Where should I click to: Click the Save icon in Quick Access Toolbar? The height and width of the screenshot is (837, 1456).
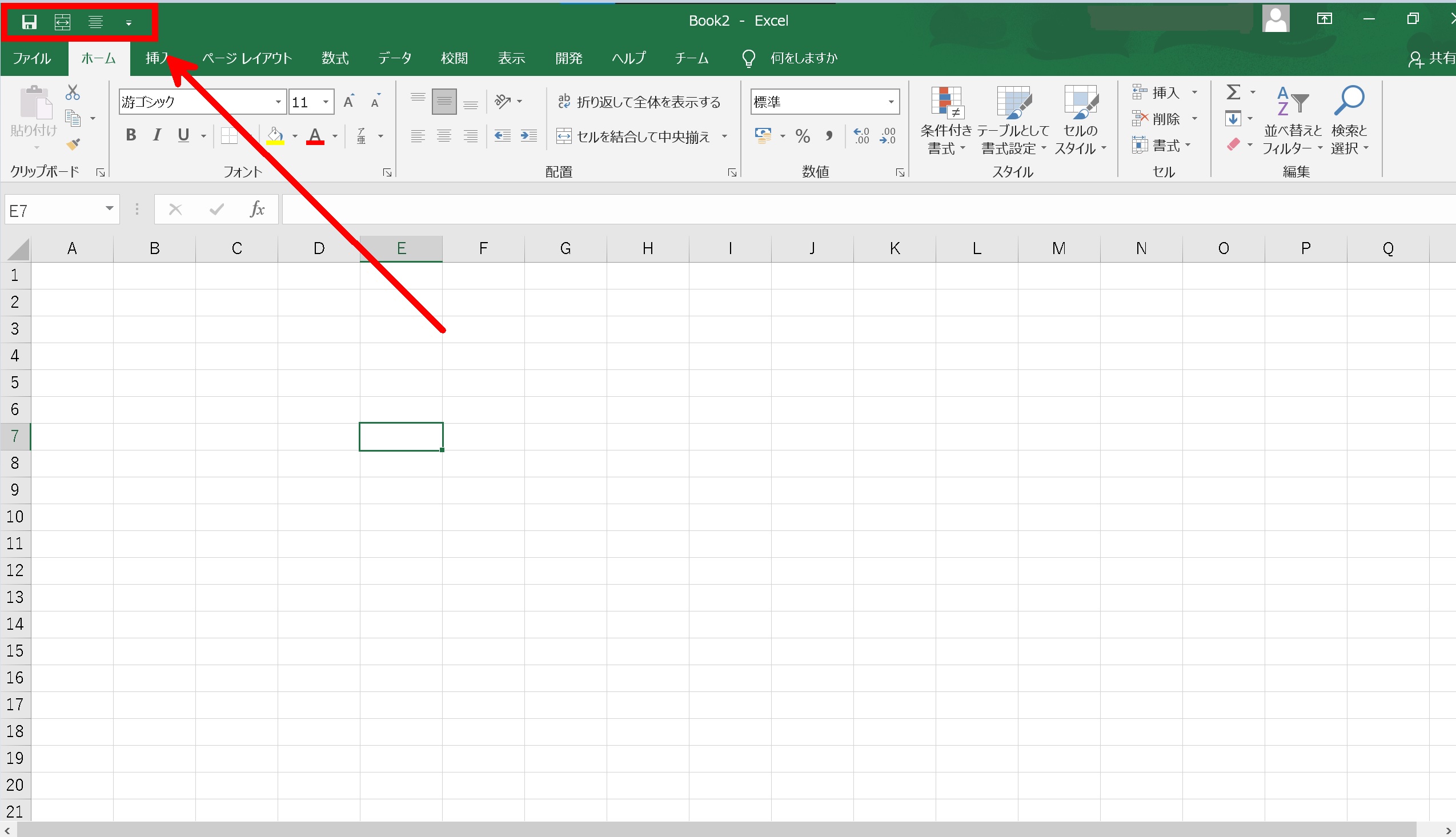[29, 22]
